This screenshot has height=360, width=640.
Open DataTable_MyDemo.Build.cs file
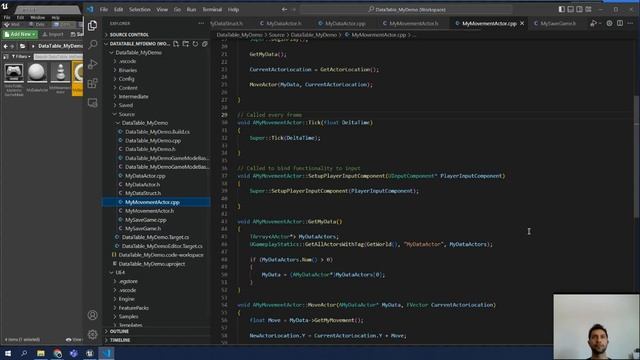point(157,132)
